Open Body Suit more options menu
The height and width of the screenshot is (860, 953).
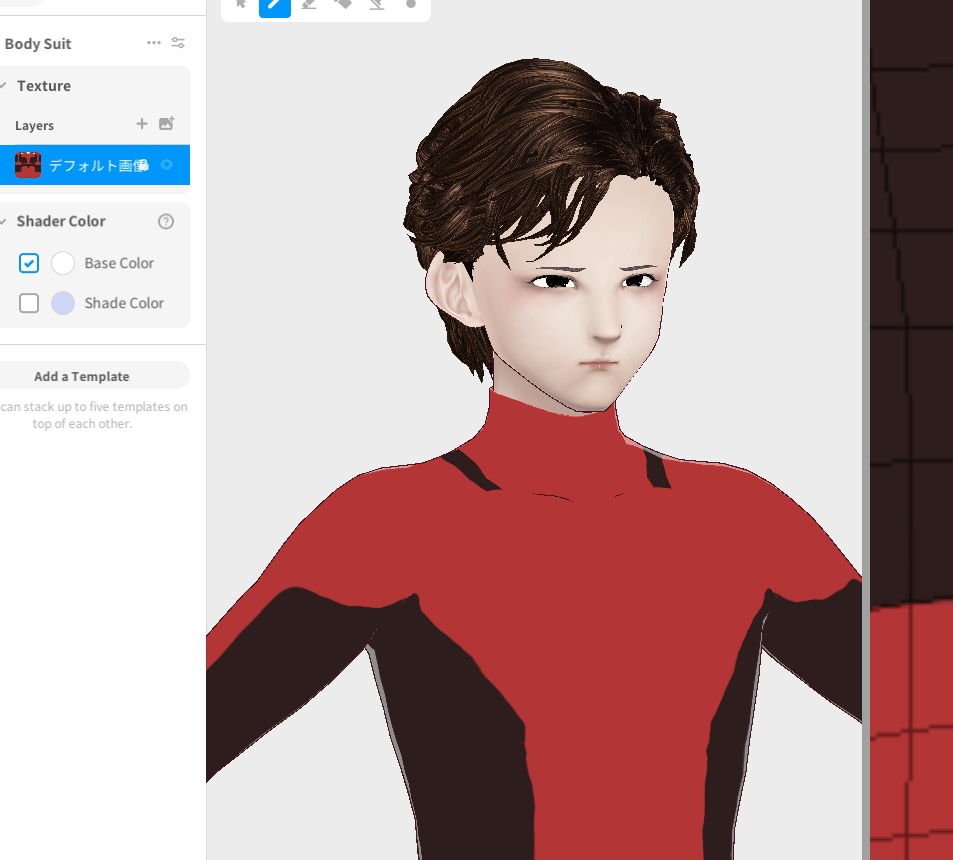[x=154, y=43]
